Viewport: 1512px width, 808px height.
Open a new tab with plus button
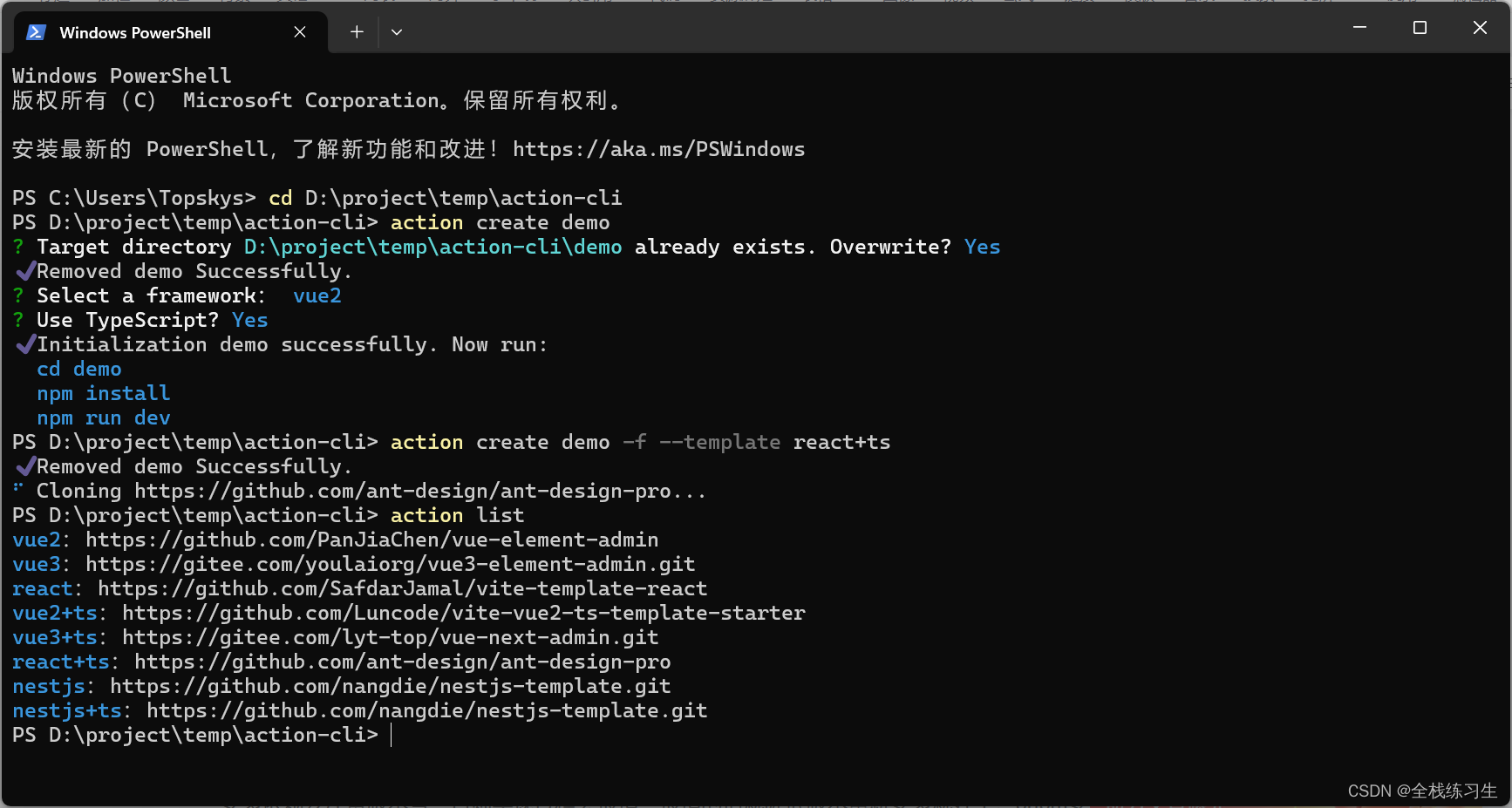pyautogui.click(x=357, y=32)
